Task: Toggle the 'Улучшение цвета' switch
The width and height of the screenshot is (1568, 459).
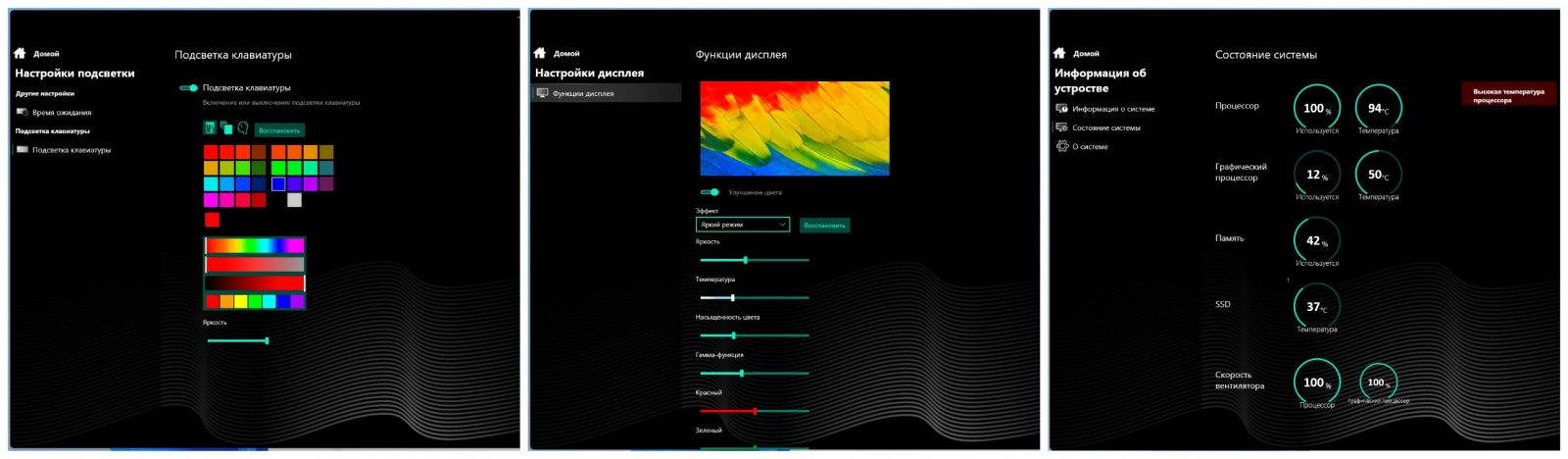Action: pyautogui.click(x=710, y=192)
